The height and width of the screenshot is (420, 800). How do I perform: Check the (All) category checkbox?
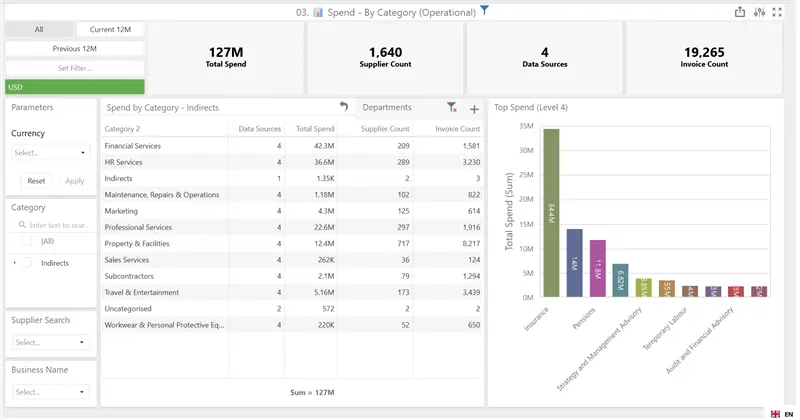tap(27, 241)
